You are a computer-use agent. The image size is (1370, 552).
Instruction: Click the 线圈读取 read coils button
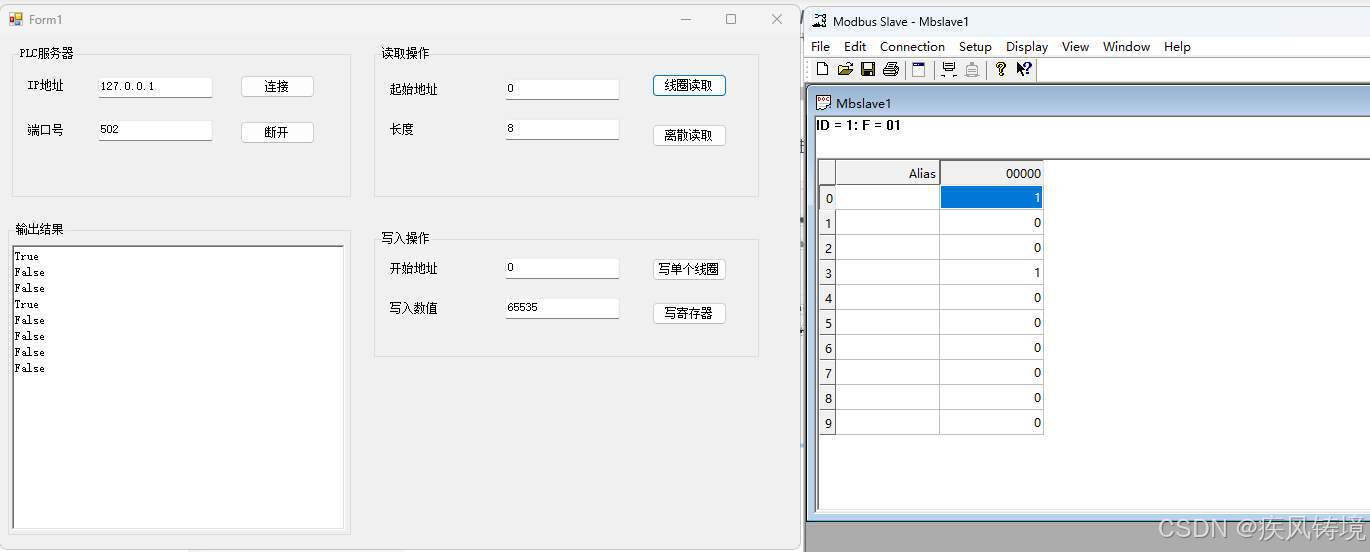click(x=689, y=86)
